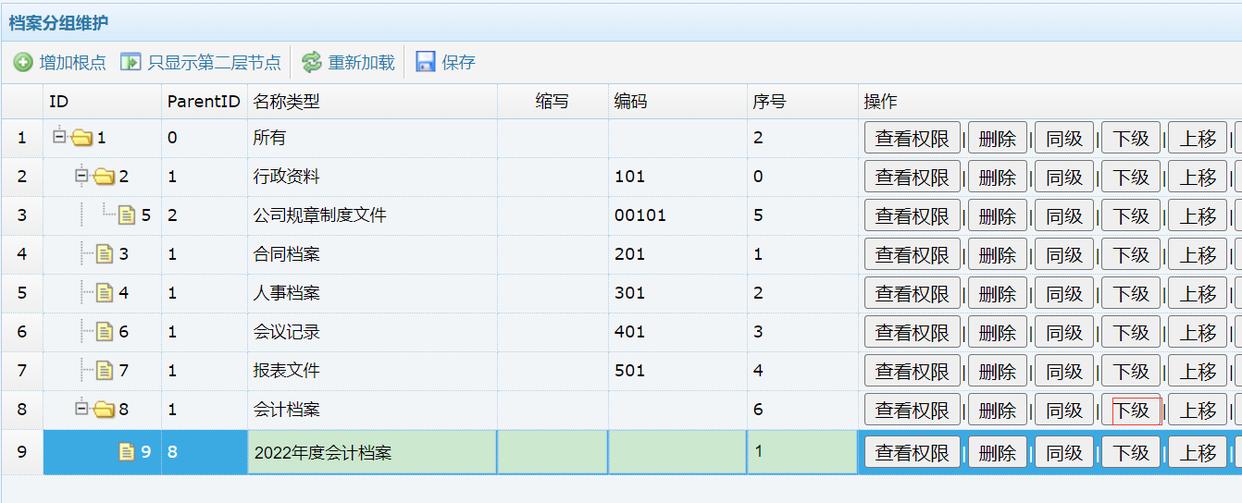
Task: Sort by the 序号 column header
Action: (769, 101)
